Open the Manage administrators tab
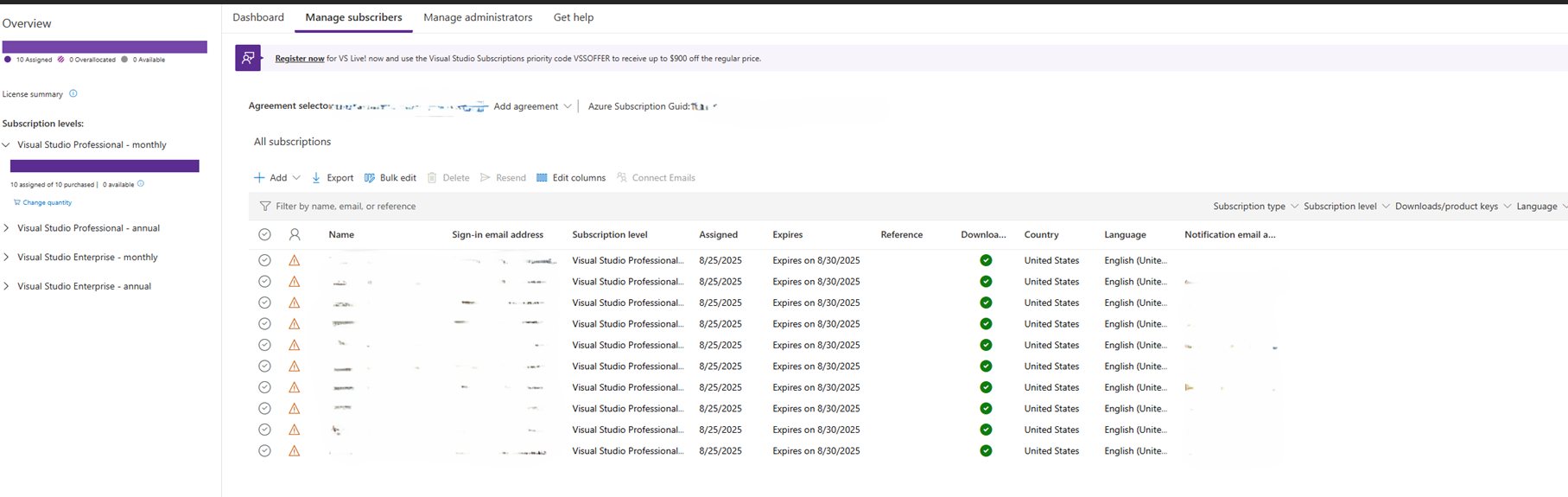 [x=478, y=17]
